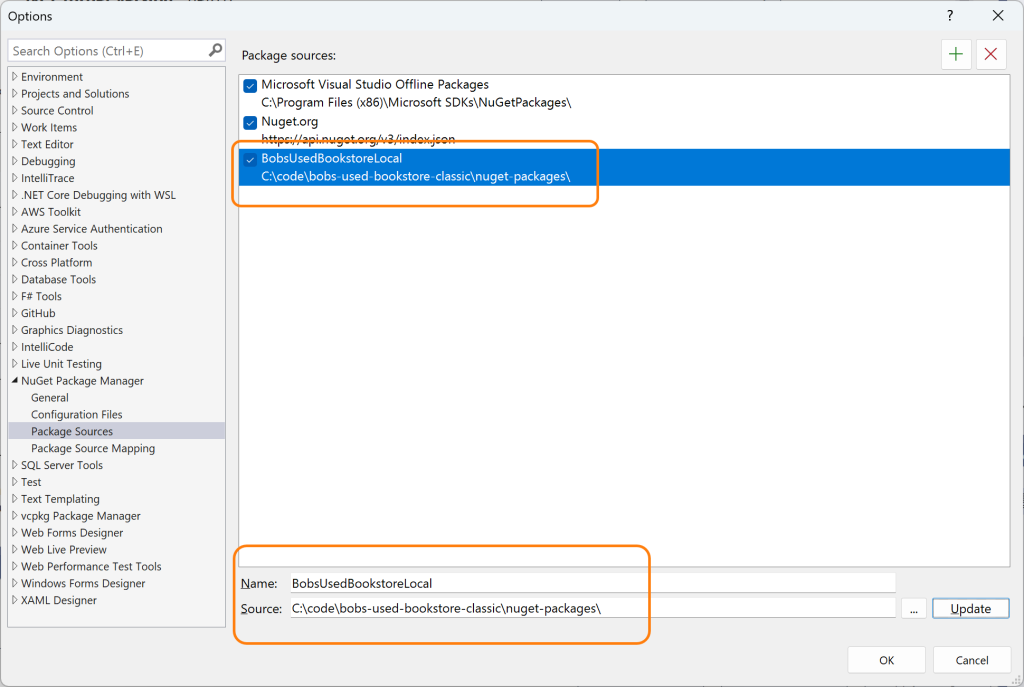Click the search magnifier in Search Options

coord(214,50)
